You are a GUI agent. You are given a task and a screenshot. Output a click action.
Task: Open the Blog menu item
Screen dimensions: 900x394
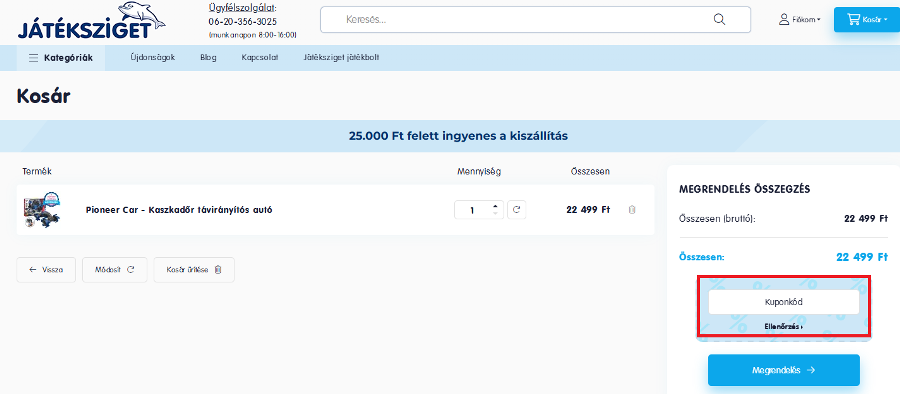tap(208, 57)
